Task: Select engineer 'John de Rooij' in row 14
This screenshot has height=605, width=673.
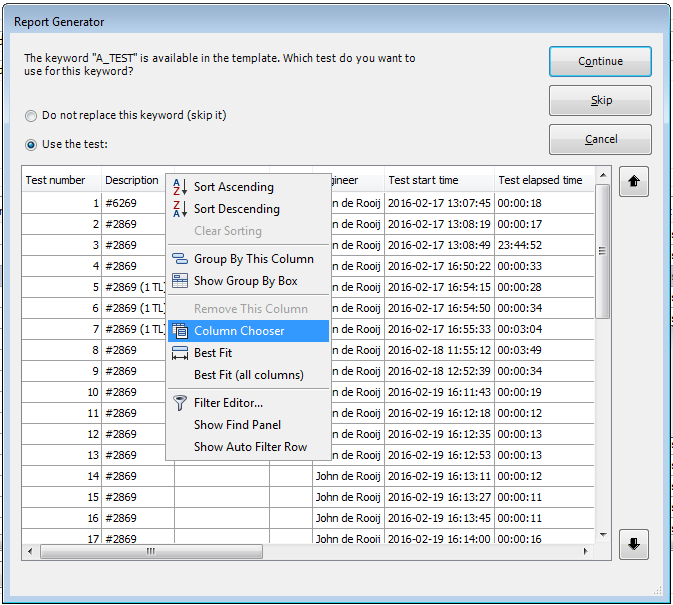Action: click(x=348, y=476)
